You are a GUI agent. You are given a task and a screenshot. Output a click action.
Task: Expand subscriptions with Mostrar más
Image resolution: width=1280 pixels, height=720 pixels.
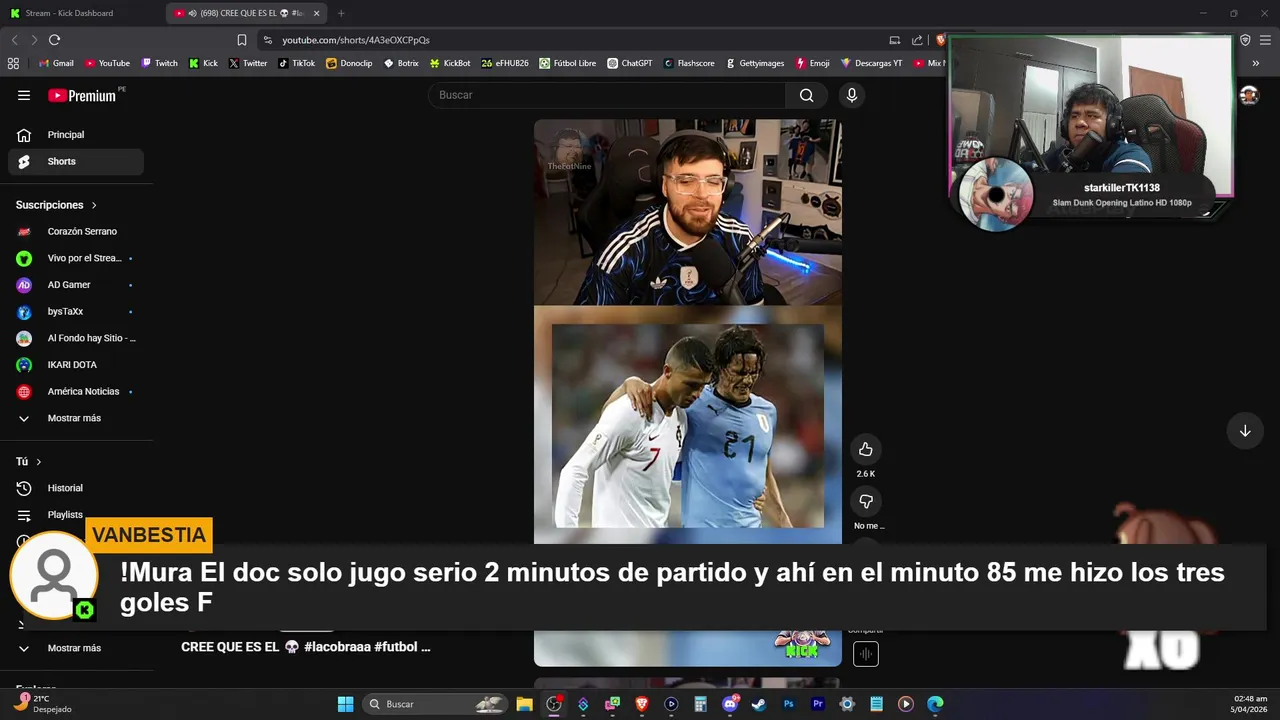[x=75, y=418]
